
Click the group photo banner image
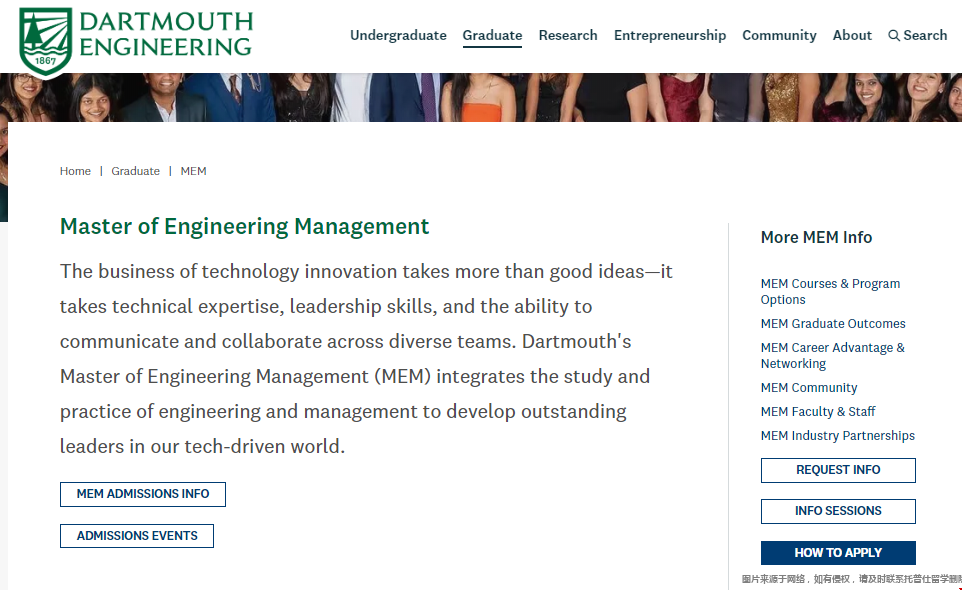point(481,98)
